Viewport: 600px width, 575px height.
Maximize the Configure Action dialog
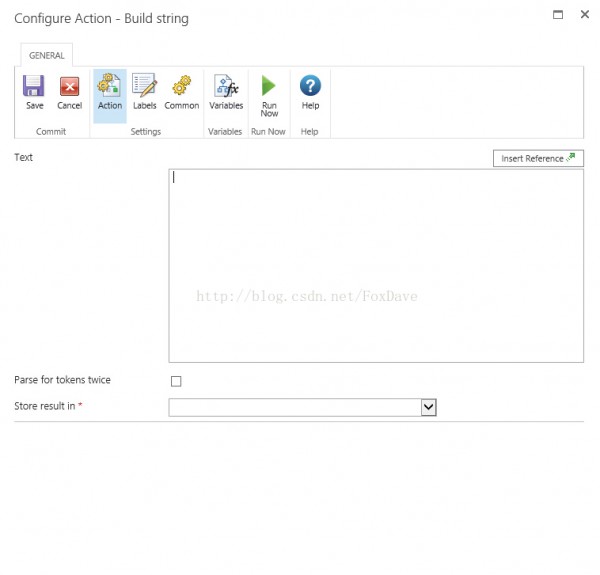click(x=558, y=15)
